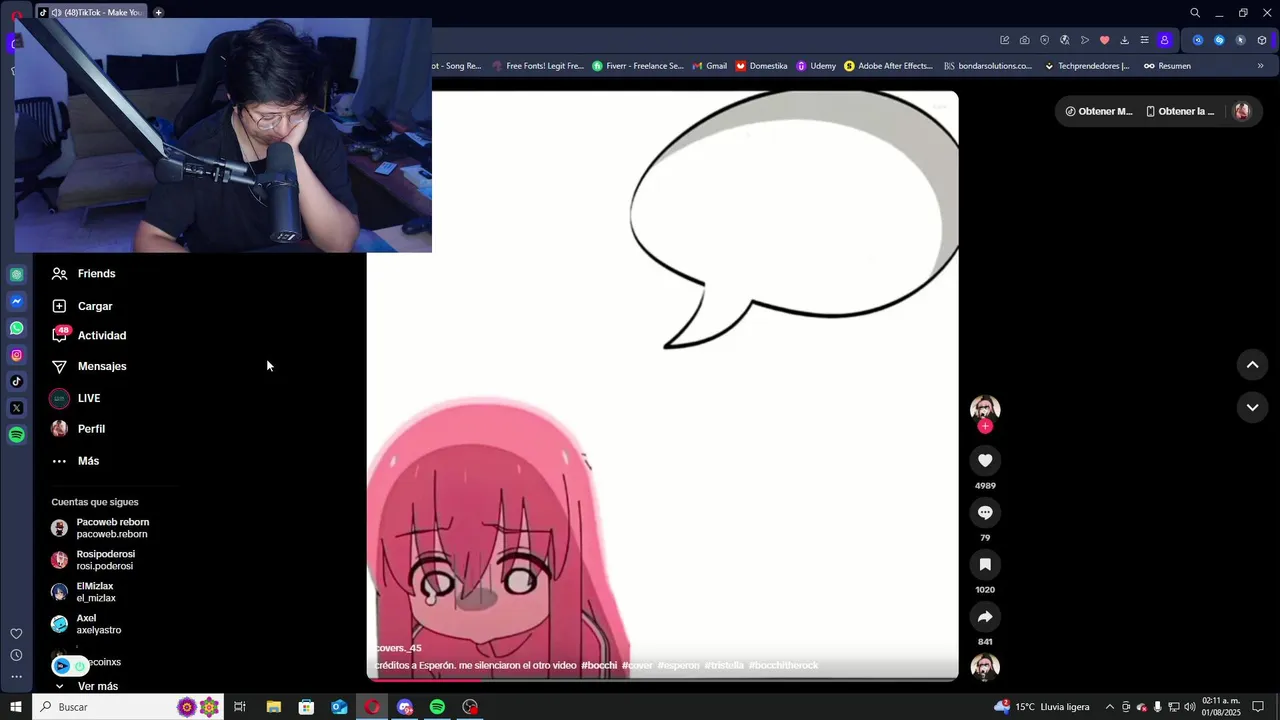Open Easy Setup sliders icon
This screenshot has height=720, width=1280.
click(x=1144, y=40)
